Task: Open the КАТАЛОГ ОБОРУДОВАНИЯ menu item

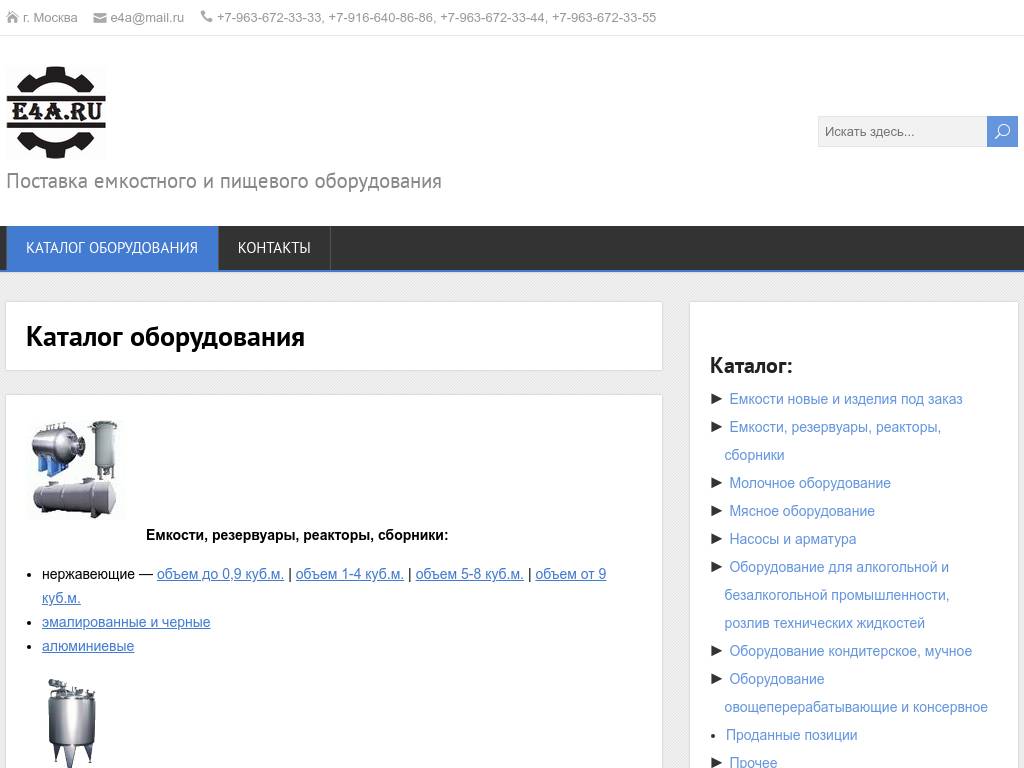Action: pos(112,248)
